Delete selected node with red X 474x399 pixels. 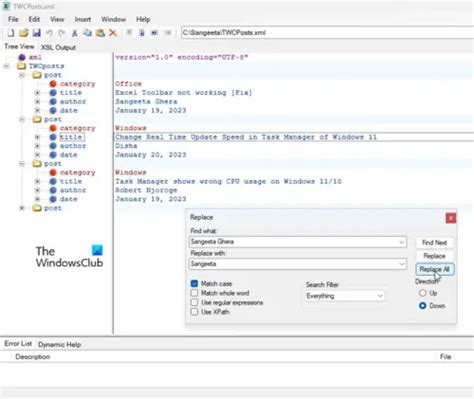click(113, 33)
